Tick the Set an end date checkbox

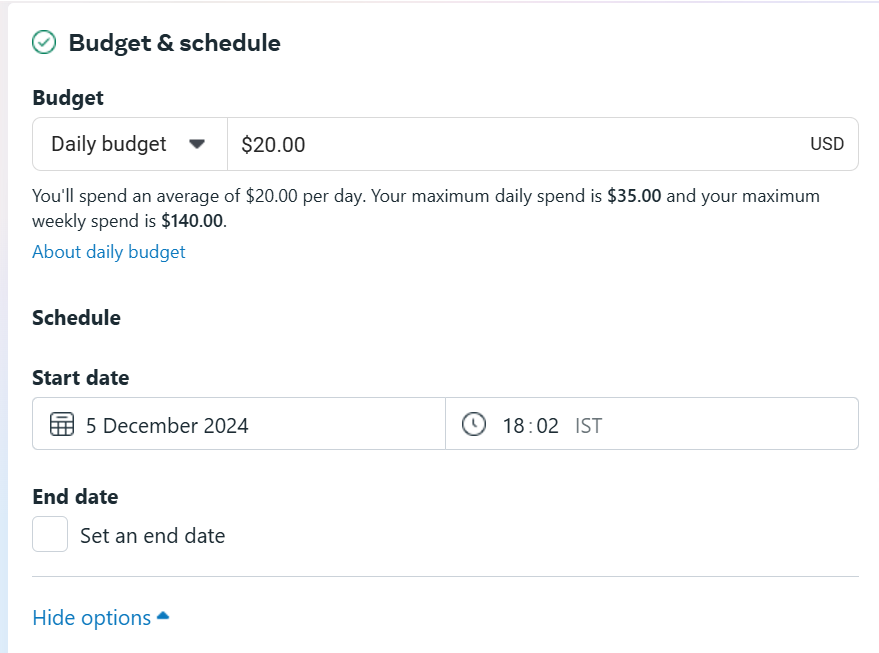click(x=50, y=534)
